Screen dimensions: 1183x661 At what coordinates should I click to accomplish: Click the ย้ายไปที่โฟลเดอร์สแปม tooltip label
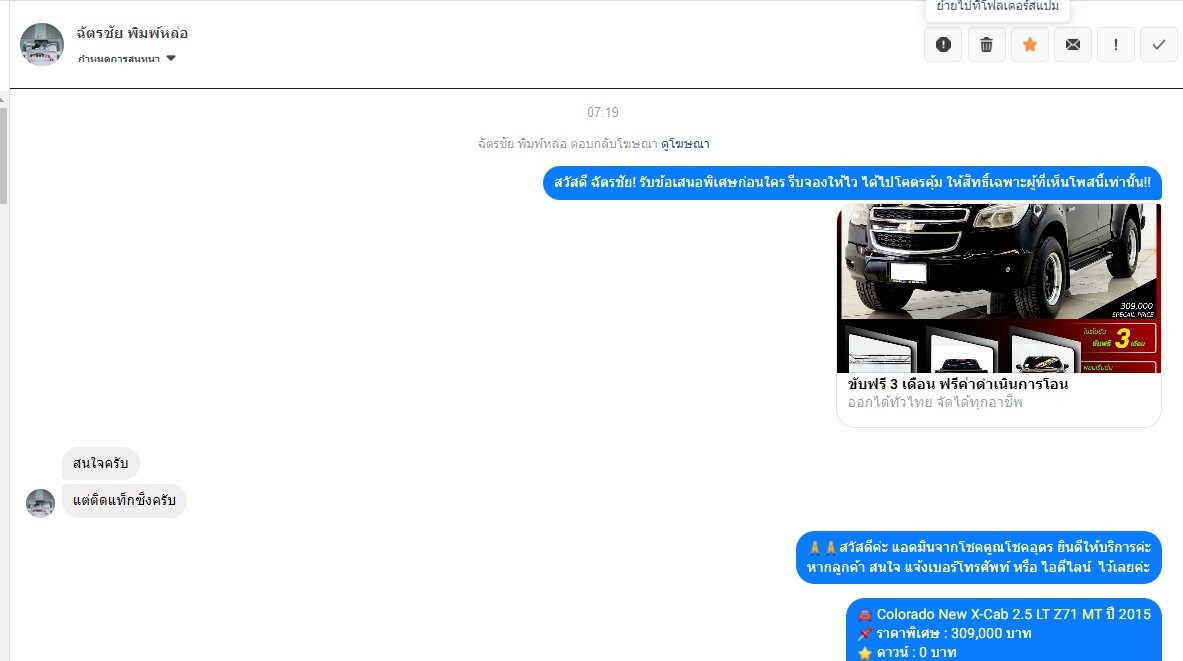click(x=997, y=7)
